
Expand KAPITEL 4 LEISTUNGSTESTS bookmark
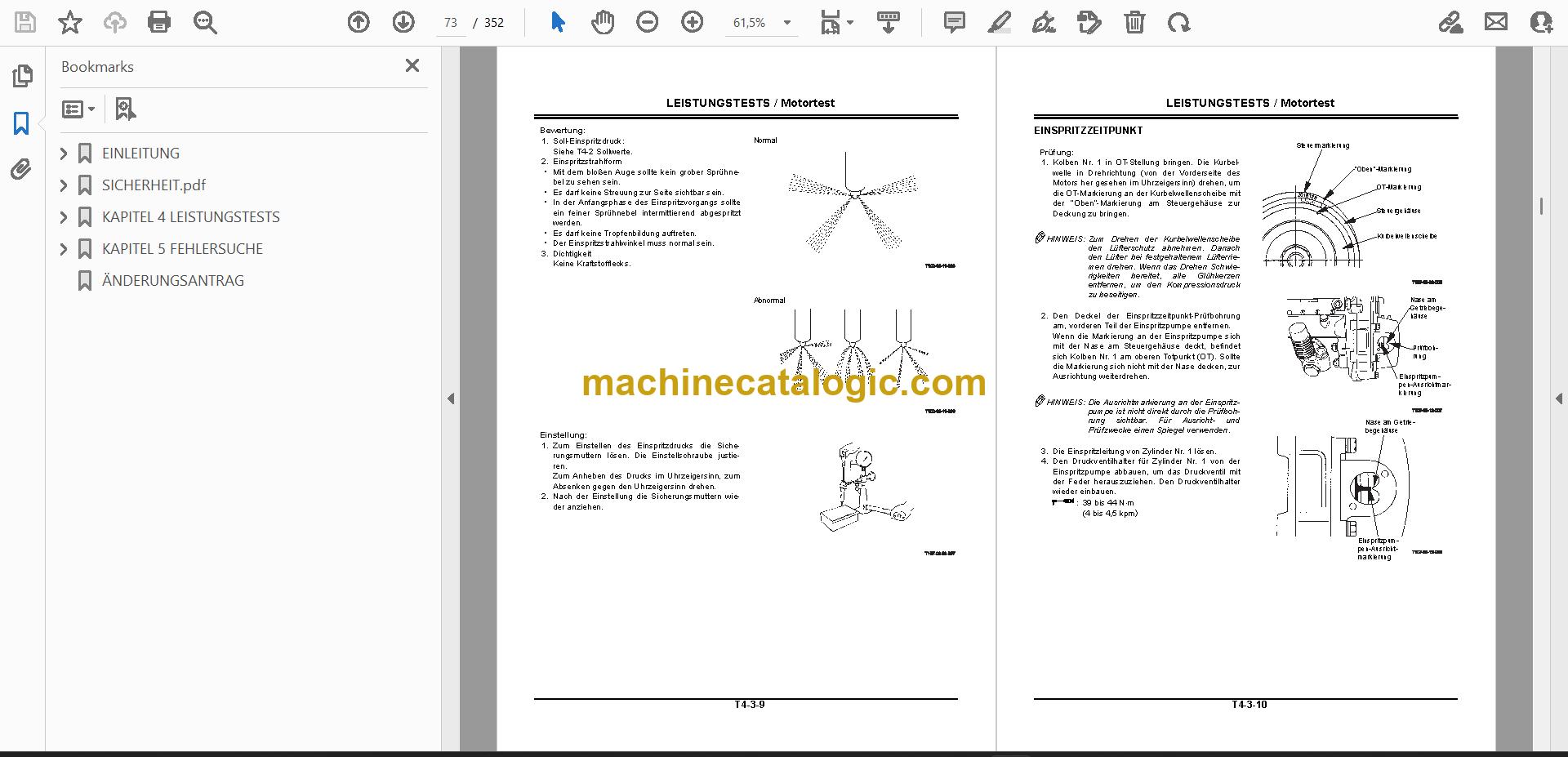[x=64, y=216]
